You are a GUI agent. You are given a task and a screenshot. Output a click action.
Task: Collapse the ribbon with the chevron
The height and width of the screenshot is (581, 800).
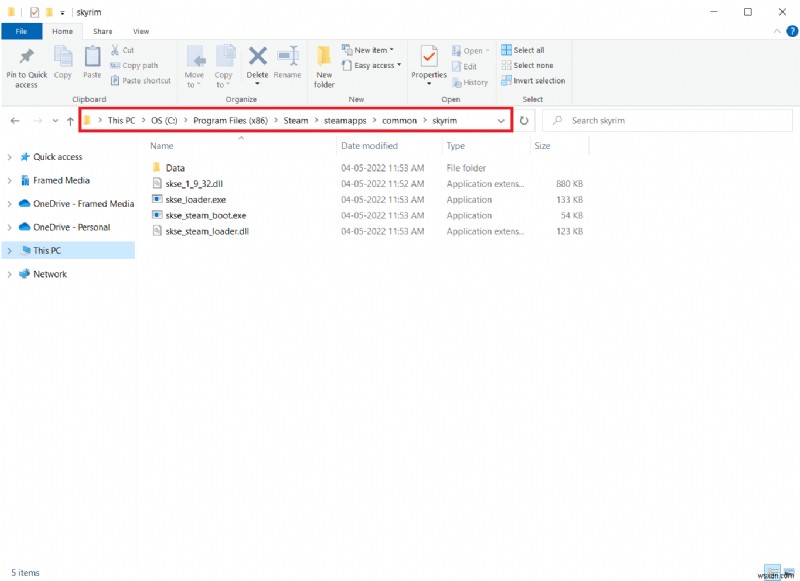777,31
